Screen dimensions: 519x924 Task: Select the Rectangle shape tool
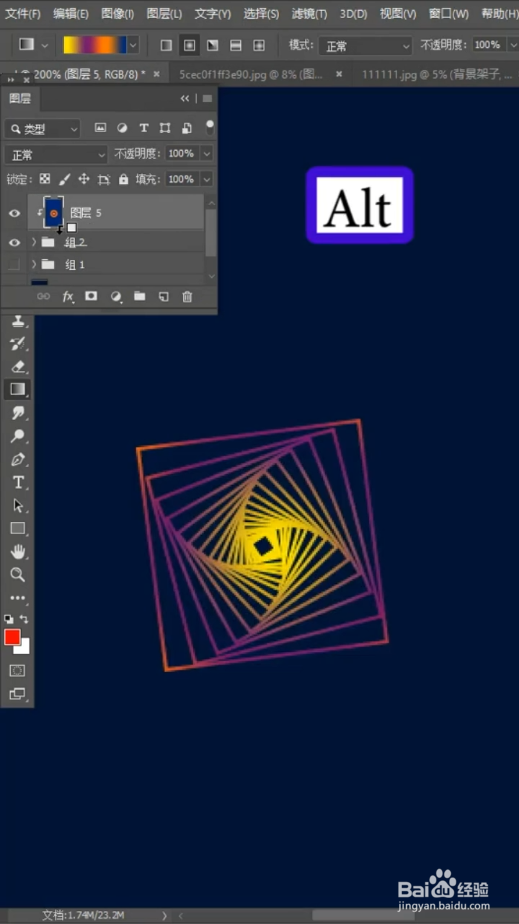18,529
